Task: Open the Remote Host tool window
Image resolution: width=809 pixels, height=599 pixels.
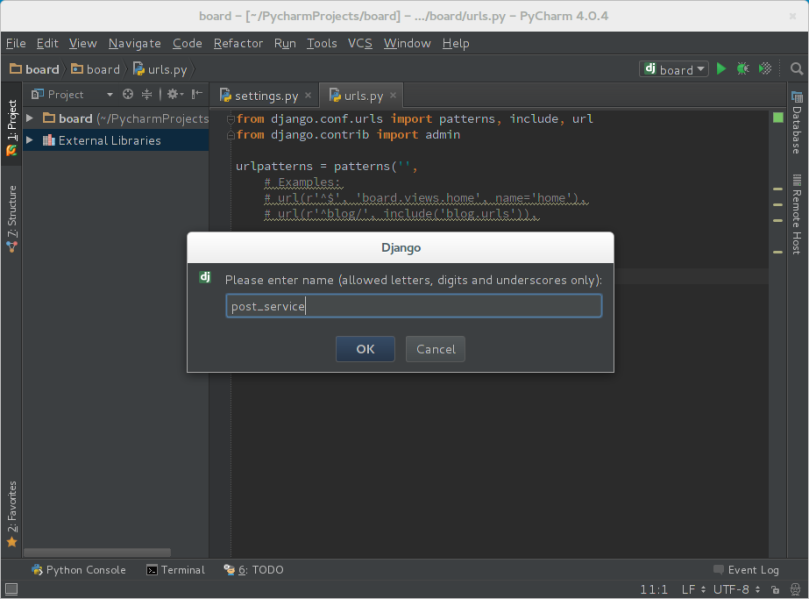Action: pos(797,214)
